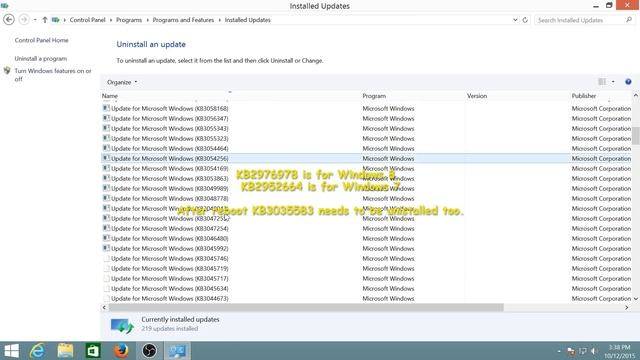Go up one level with up arrow

(44, 20)
